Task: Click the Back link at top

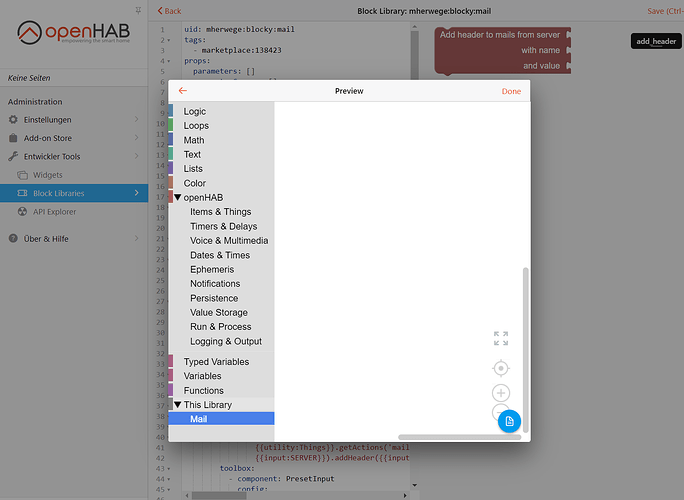Action: [x=169, y=11]
